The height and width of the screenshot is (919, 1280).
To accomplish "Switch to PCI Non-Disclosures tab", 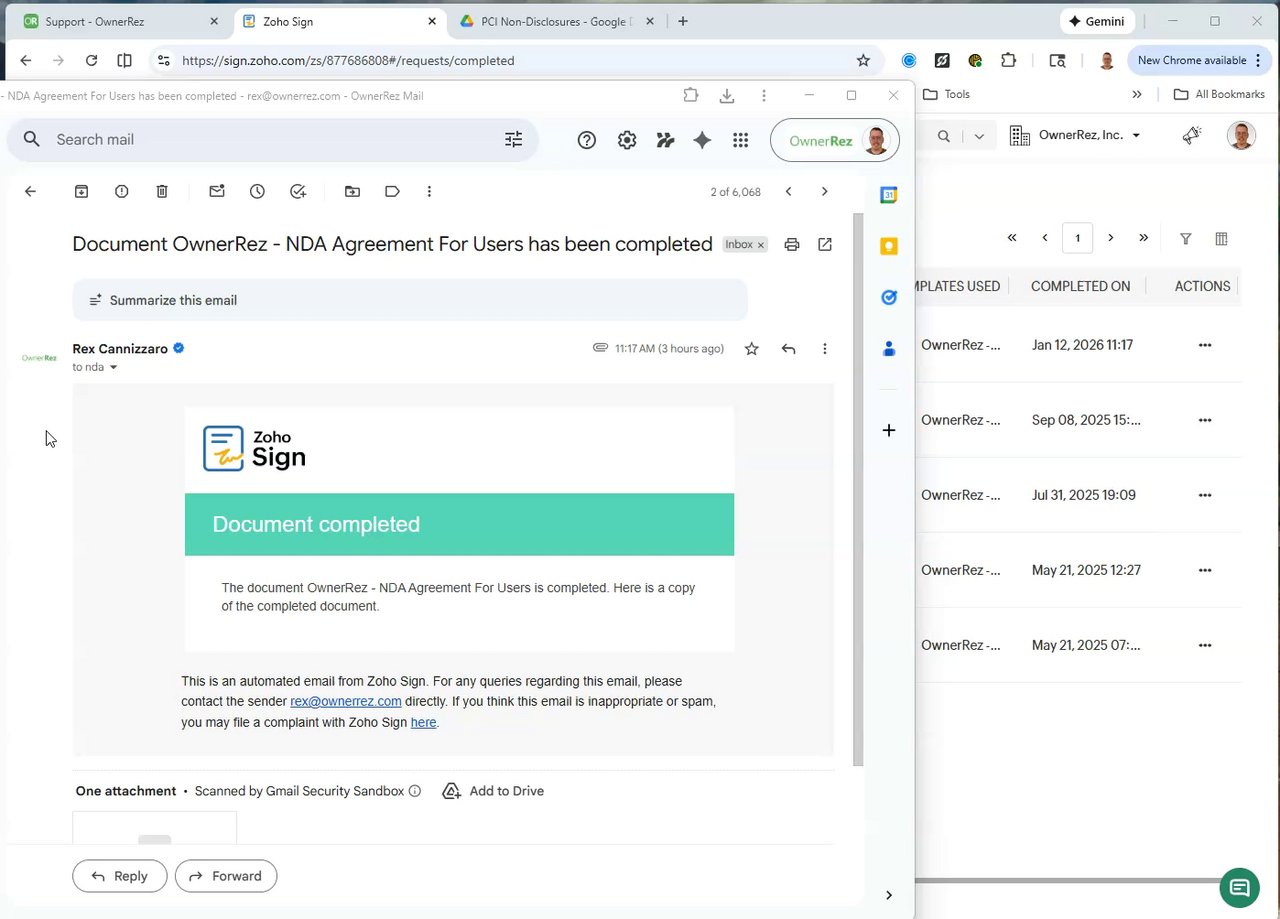I will 558,21.
